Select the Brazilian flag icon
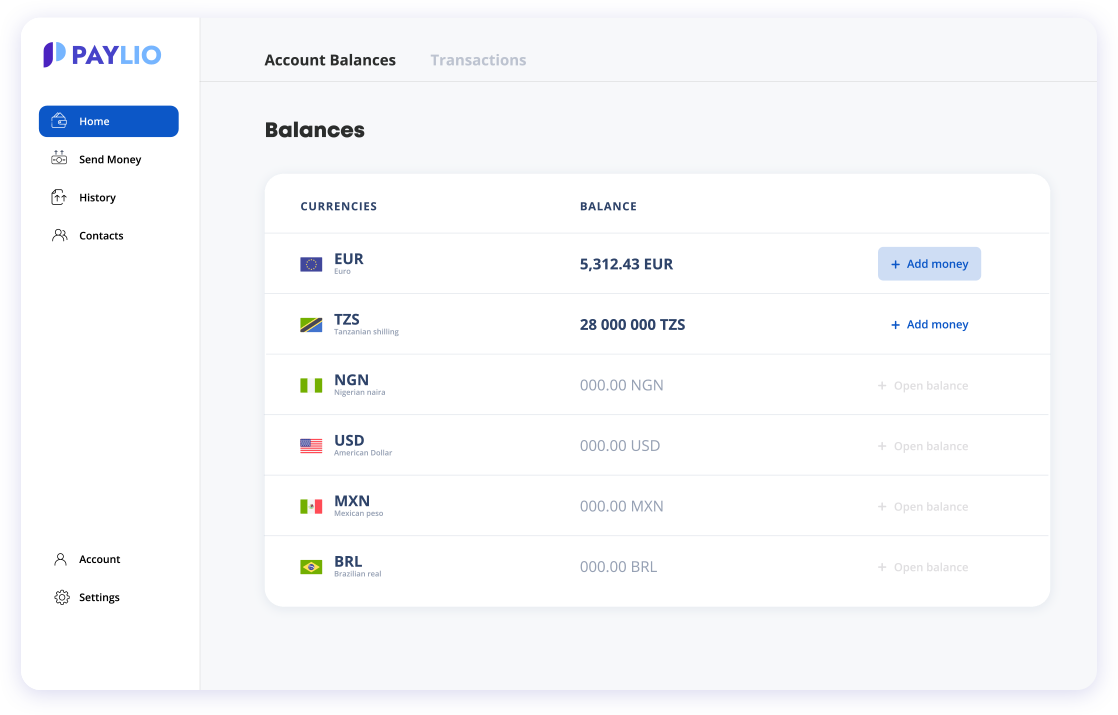 click(x=311, y=567)
